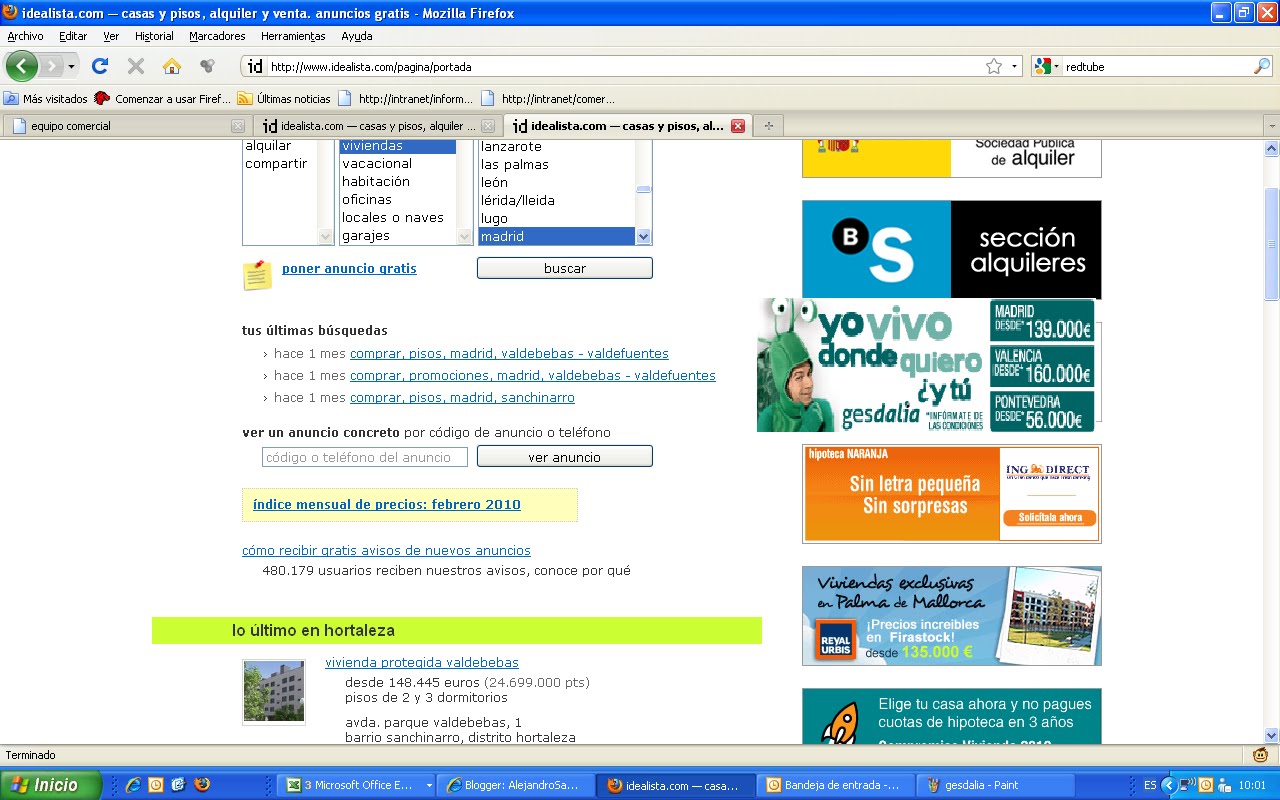Viewport: 1280px width, 800px height.
Task: Switch to the Blogger taskbar window
Action: (517, 785)
